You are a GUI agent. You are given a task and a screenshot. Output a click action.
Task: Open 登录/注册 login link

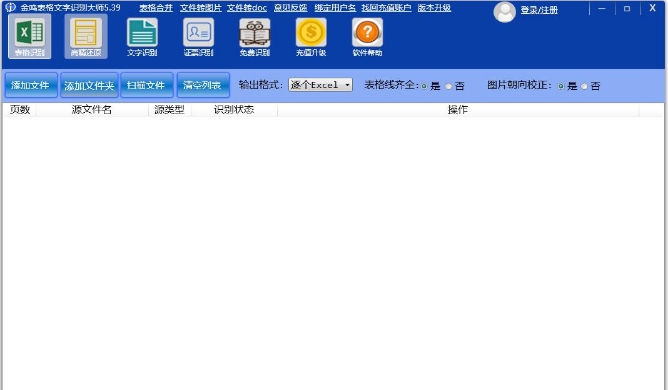(x=539, y=10)
